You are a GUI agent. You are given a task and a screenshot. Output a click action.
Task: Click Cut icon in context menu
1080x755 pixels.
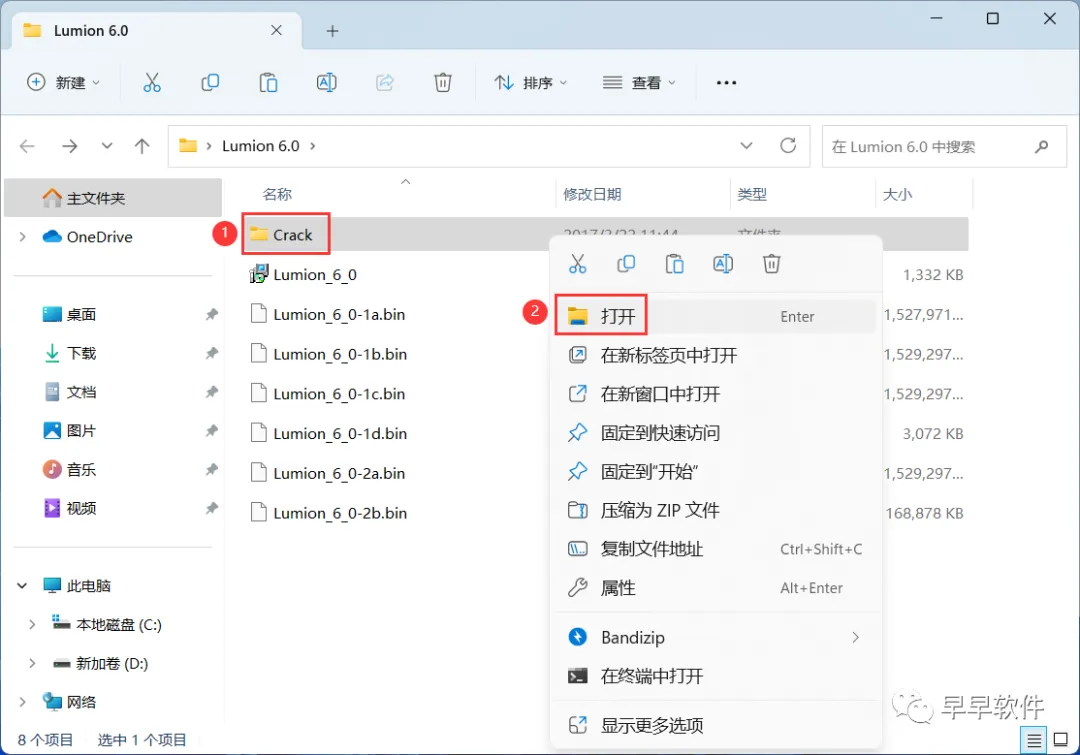(x=577, y=264)
